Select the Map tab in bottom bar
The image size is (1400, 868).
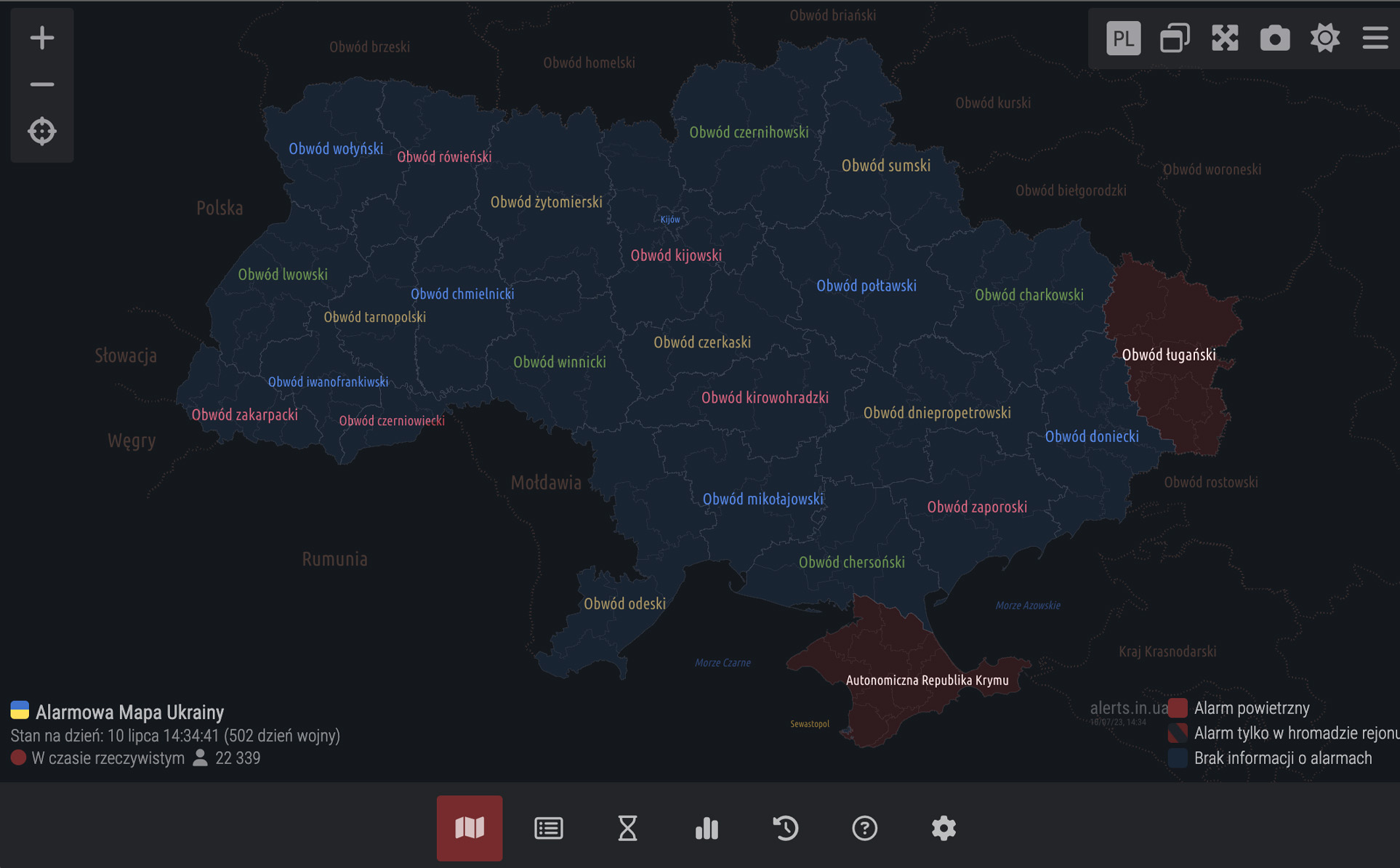[x=470, y=828]
